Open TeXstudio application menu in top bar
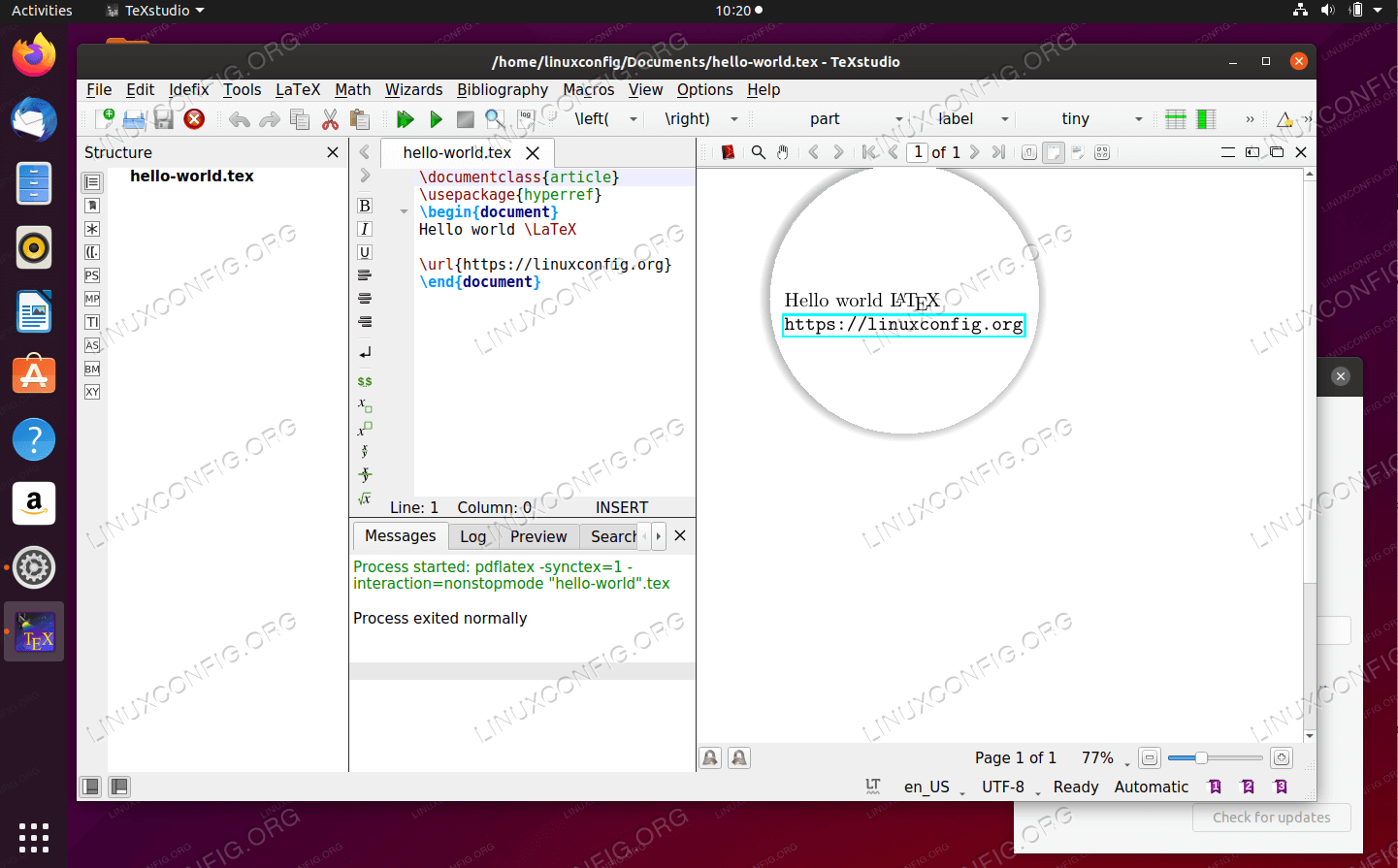This screenshot has width=1398, height=868. coord(155,11)
